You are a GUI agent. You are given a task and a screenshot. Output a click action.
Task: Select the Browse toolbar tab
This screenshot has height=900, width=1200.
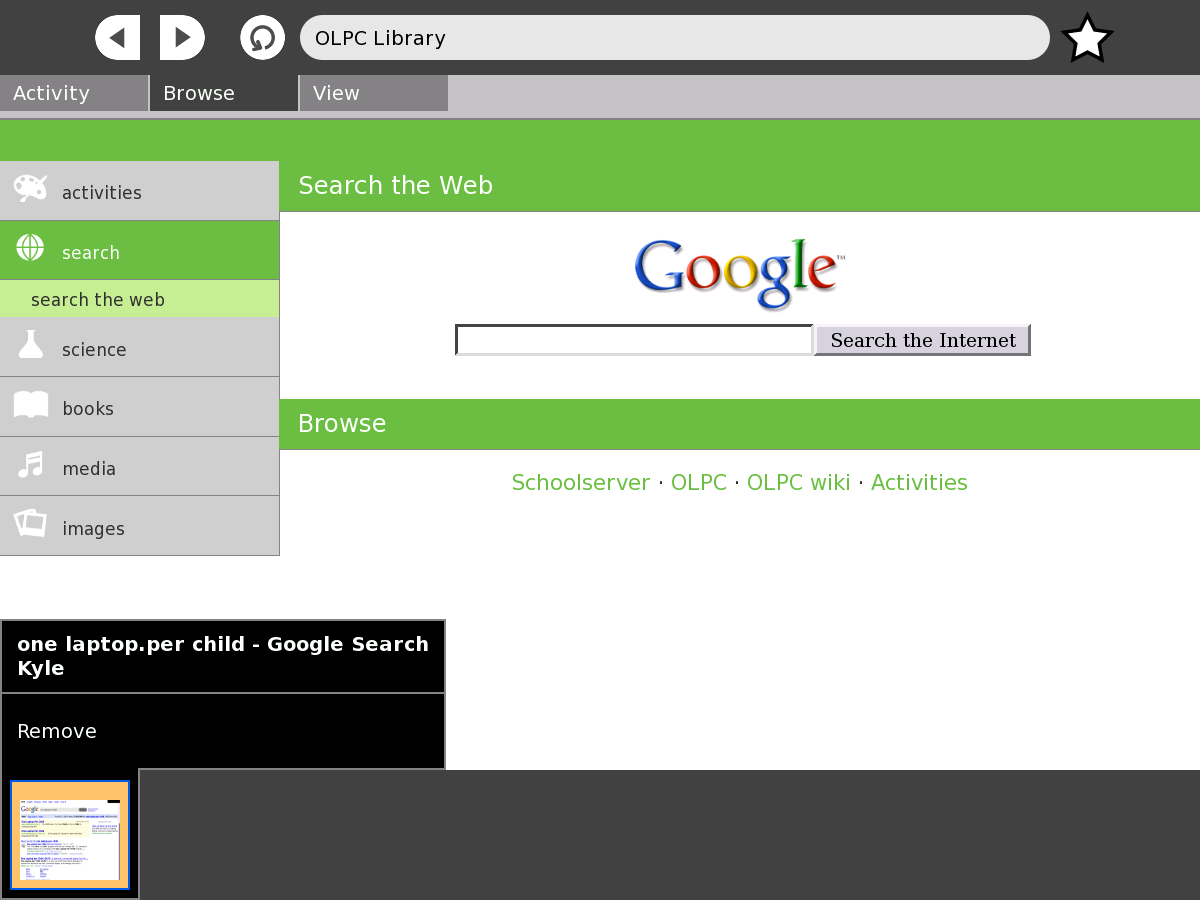pos(224,93)
